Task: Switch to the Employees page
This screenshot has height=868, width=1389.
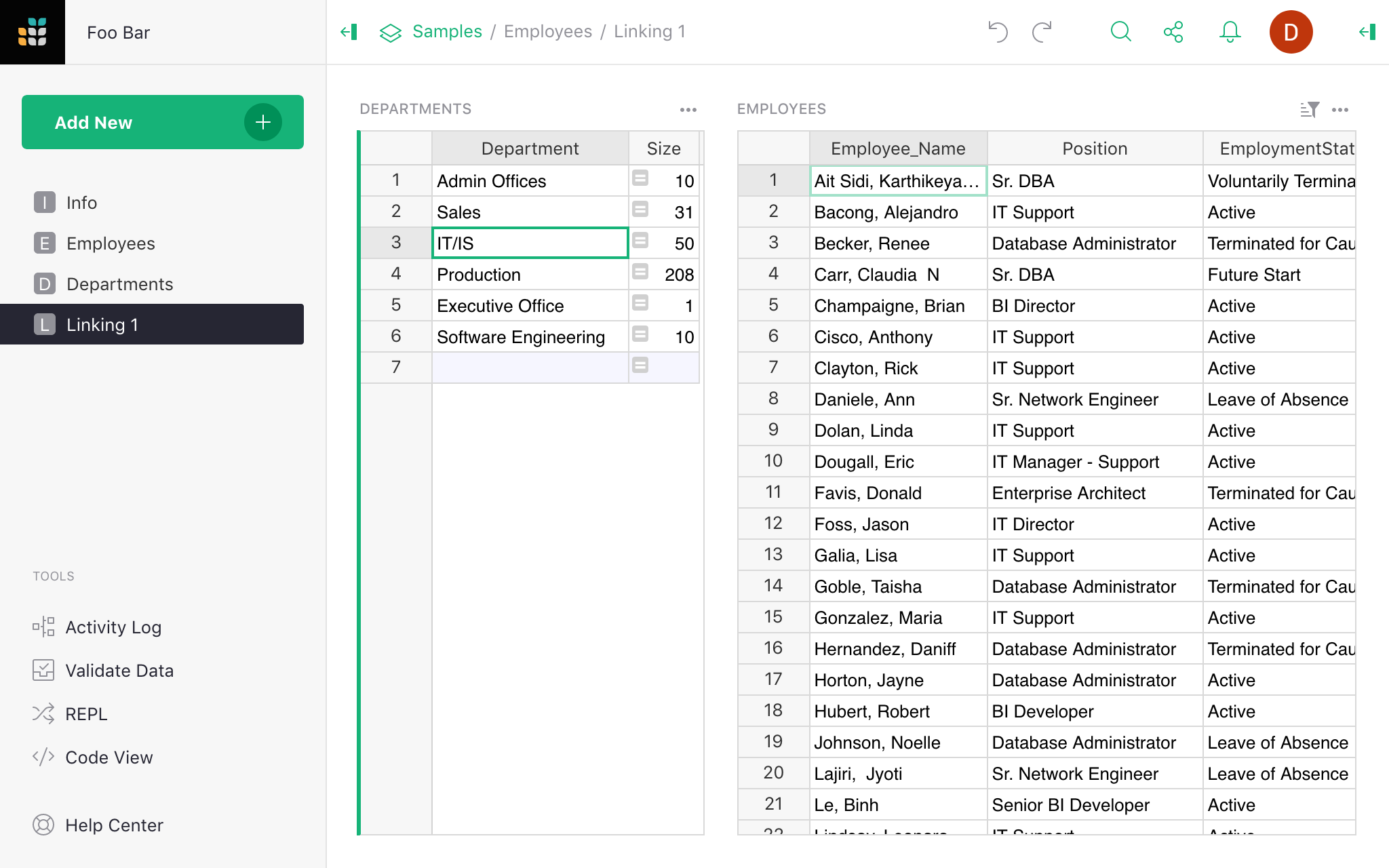Action: [x=111, y=243]
